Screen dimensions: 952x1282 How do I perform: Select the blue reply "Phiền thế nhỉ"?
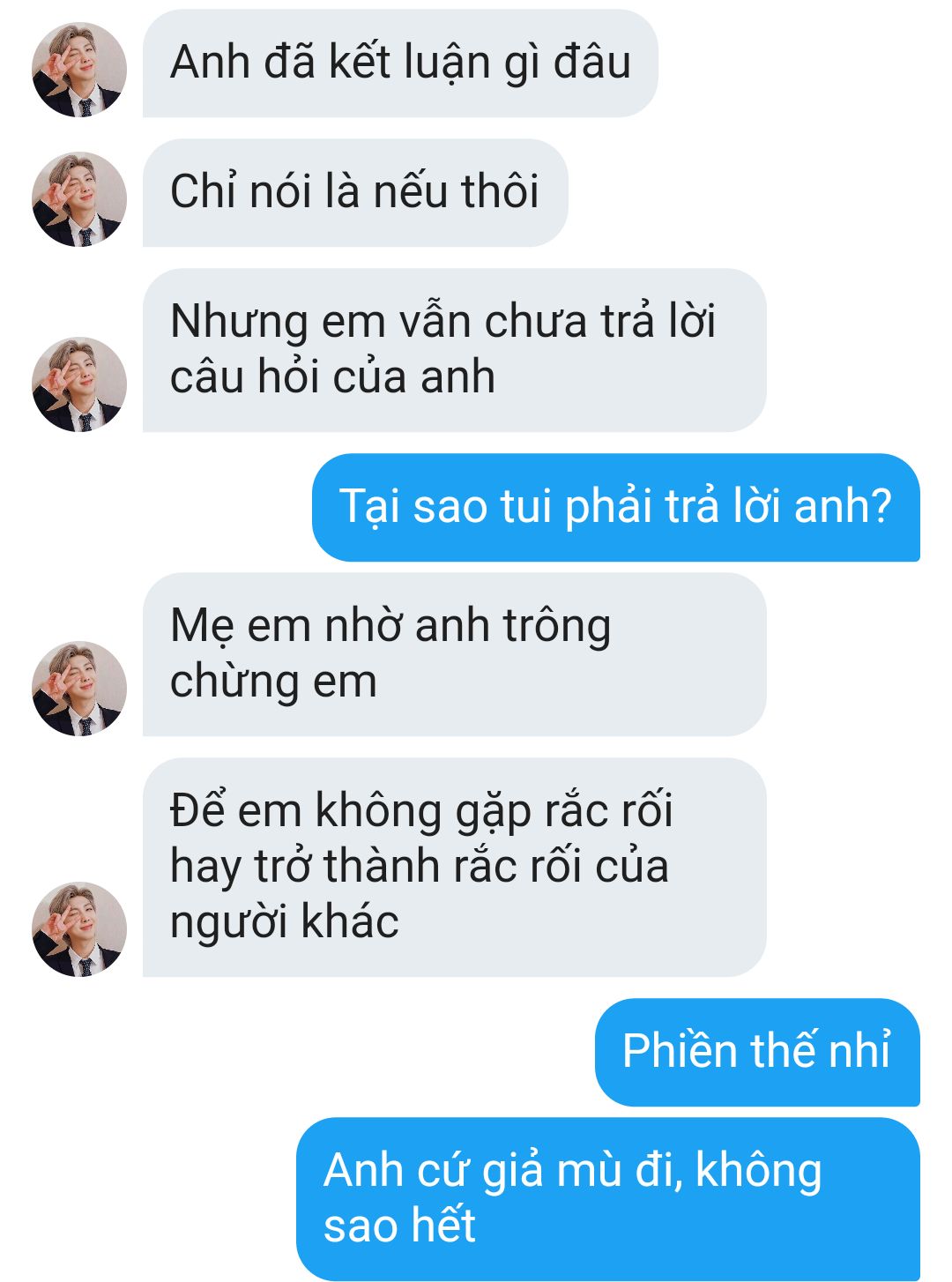757,1052
